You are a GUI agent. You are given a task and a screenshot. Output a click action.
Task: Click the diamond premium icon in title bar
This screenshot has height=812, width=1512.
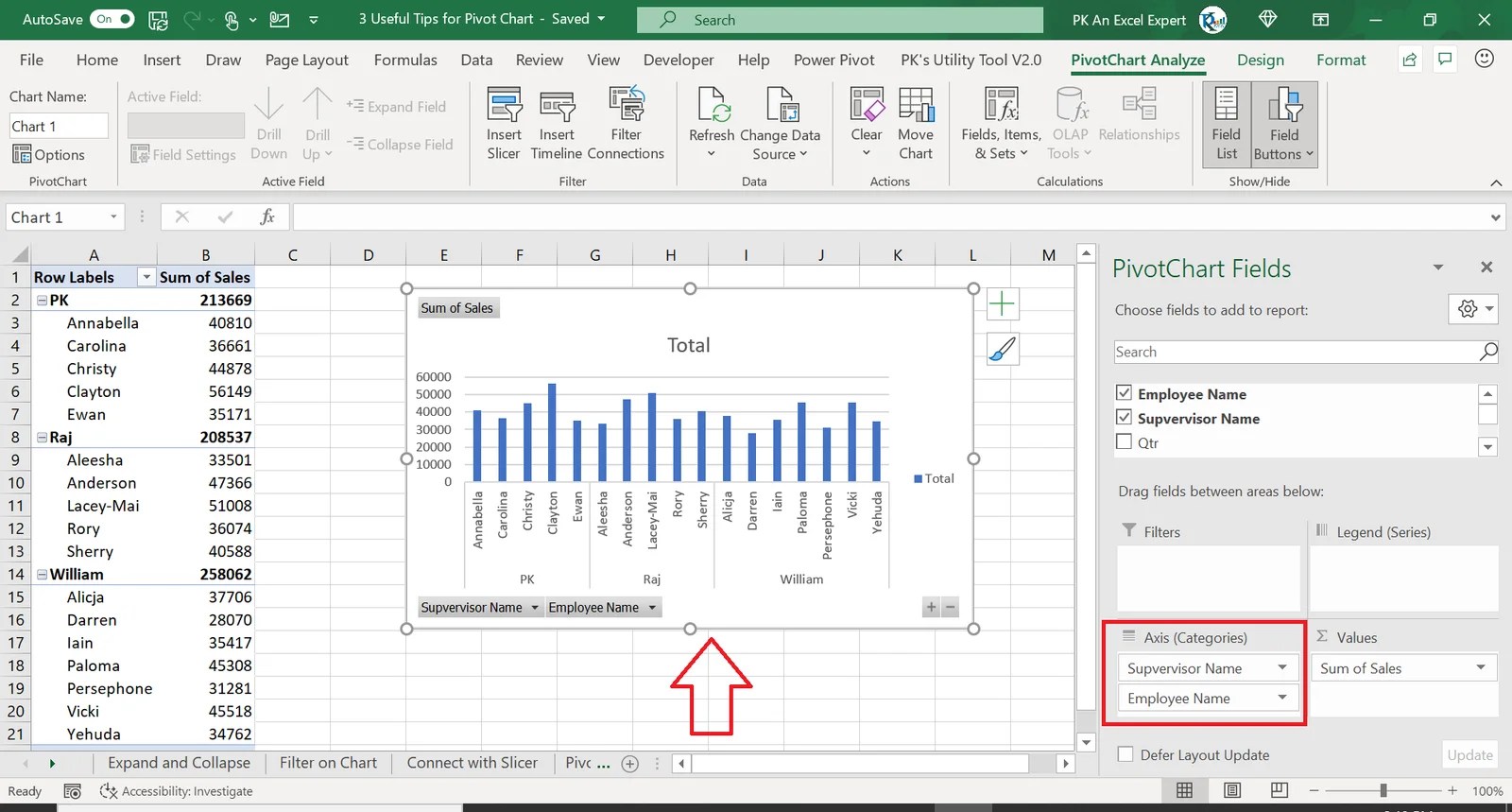click(x=1268, y=19)
